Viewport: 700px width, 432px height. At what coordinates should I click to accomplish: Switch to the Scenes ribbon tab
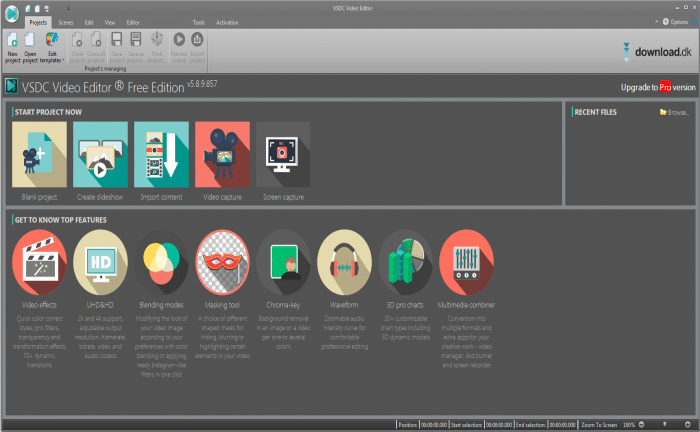(x=66, y=22)
